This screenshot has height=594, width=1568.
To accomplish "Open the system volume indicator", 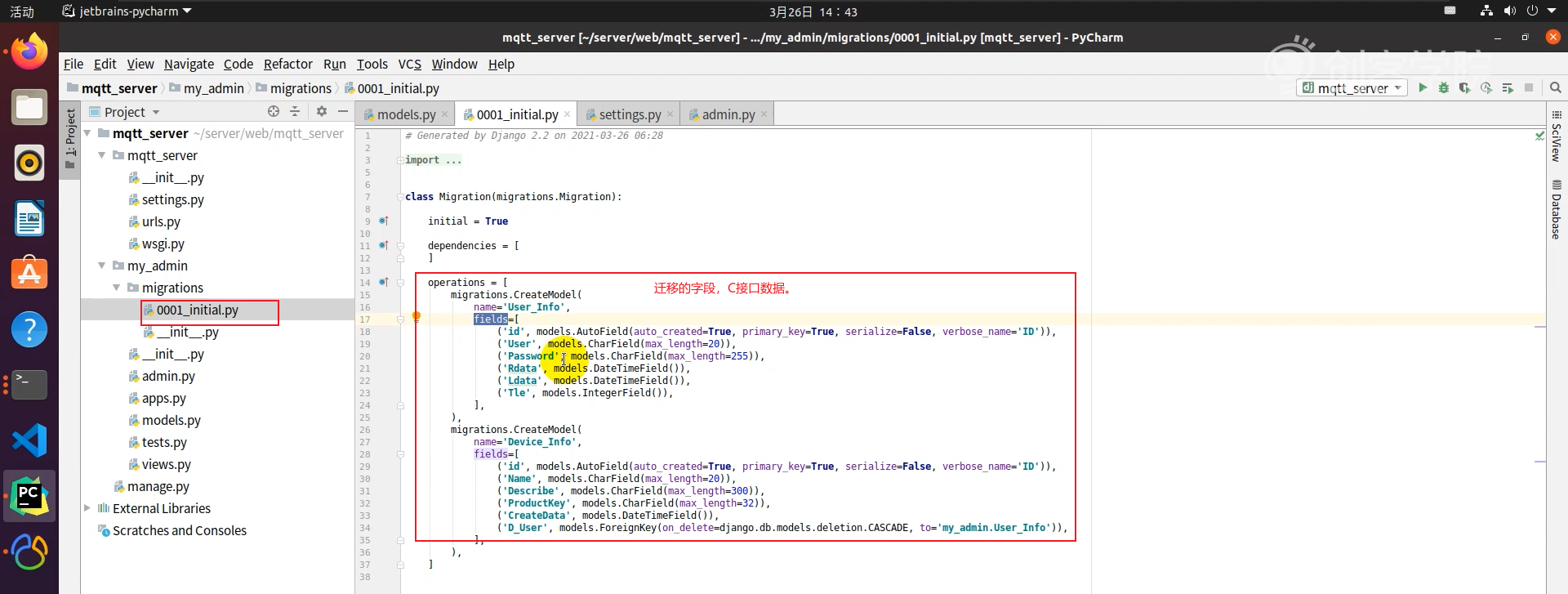I will (x=1509, y=11).
